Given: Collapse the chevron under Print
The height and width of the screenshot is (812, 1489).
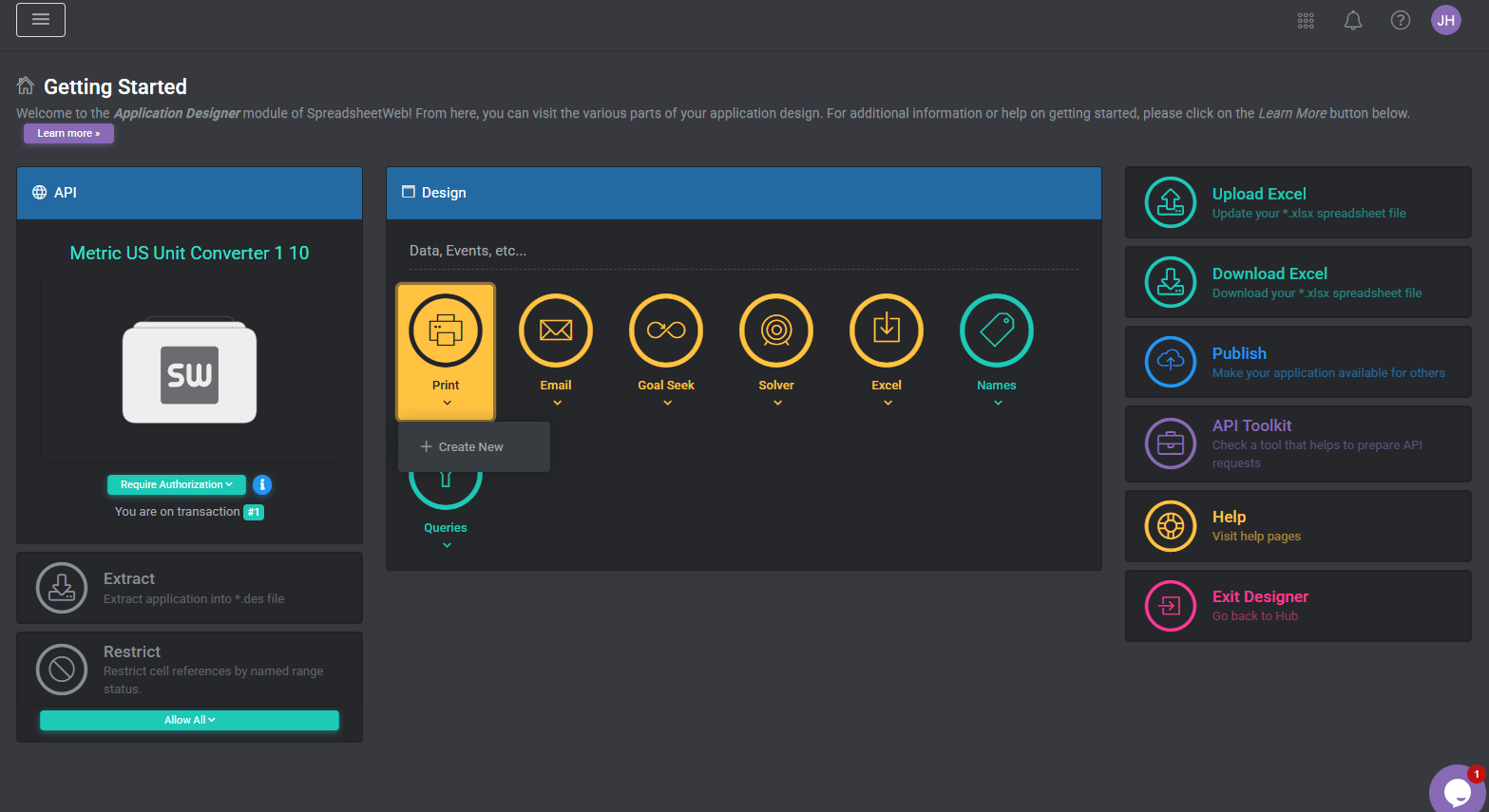Looking at the screenshot, I should point(448,403).
